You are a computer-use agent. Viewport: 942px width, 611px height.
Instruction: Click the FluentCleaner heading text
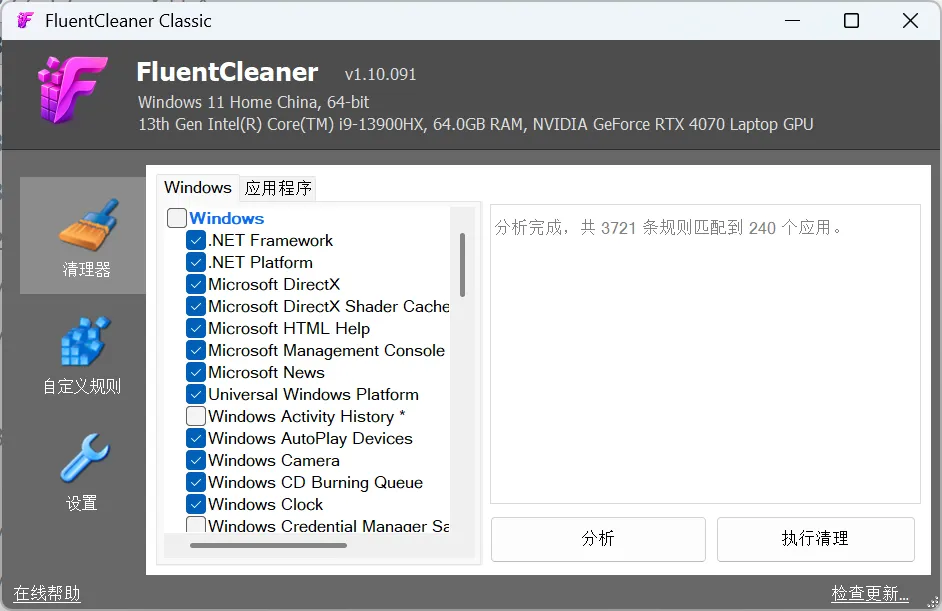227,72
